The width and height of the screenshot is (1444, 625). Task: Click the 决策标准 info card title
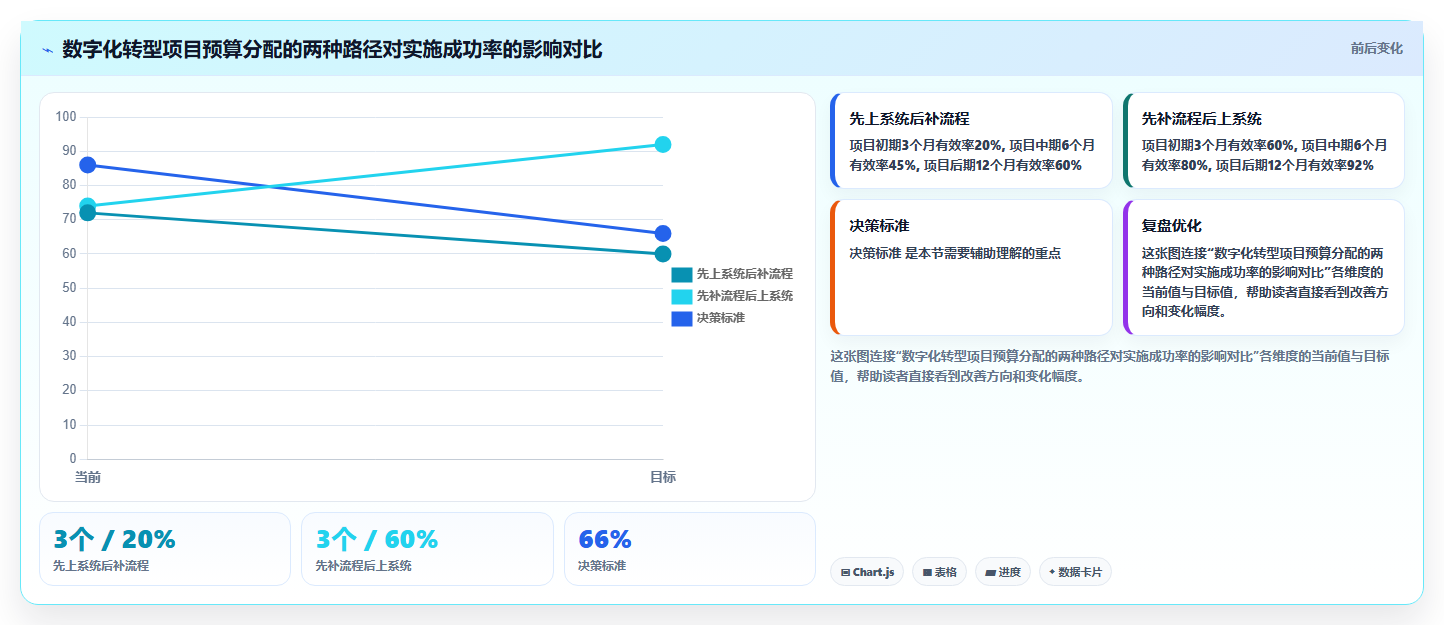(x=879, y=226)
